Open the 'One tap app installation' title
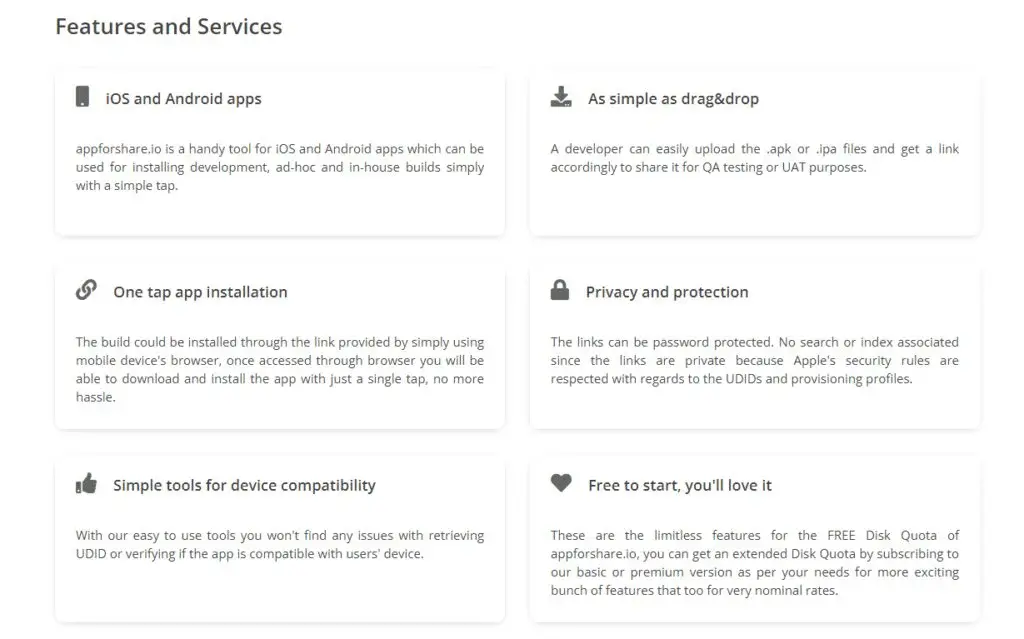Image resolution: width=1024 pixels, height=639 pixels. pyautogui.click(x=200, y=292)
